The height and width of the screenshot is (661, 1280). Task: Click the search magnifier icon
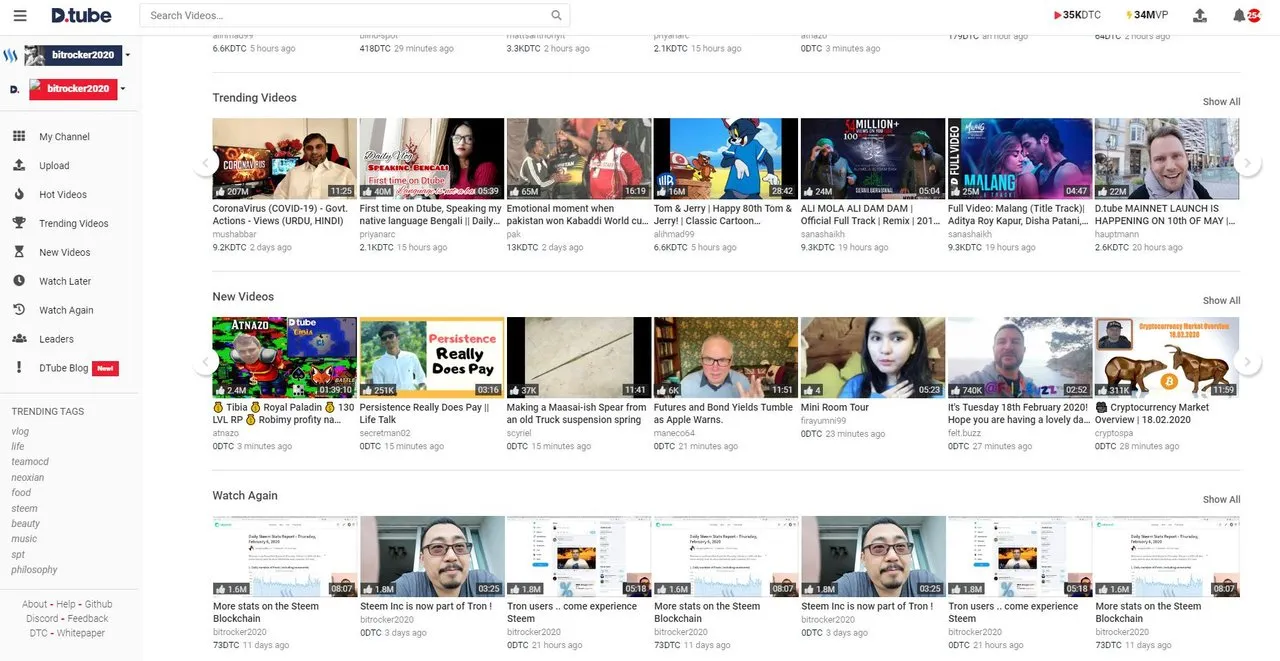point(557,15)
